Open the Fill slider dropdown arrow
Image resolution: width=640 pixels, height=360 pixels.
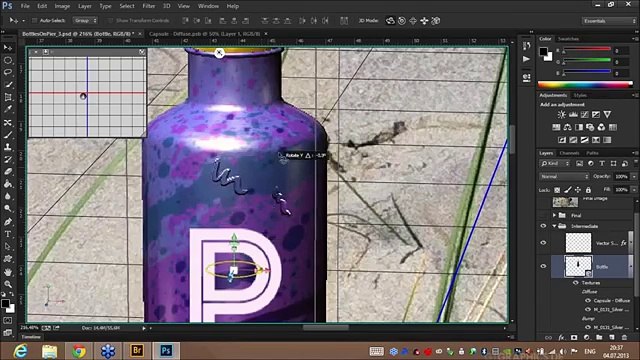[634, 190]
